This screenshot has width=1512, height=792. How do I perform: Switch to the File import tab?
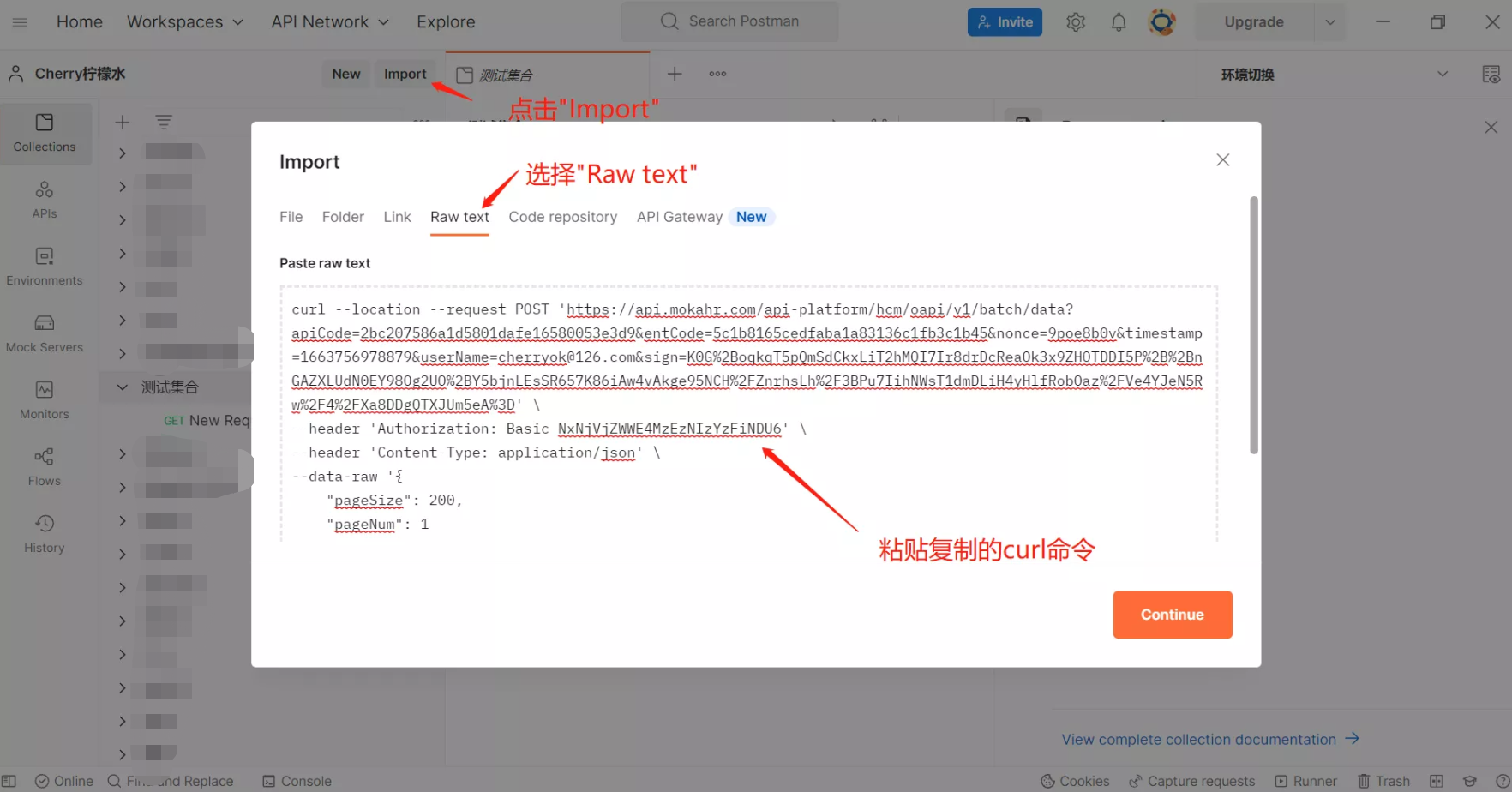tap(291, 217)
